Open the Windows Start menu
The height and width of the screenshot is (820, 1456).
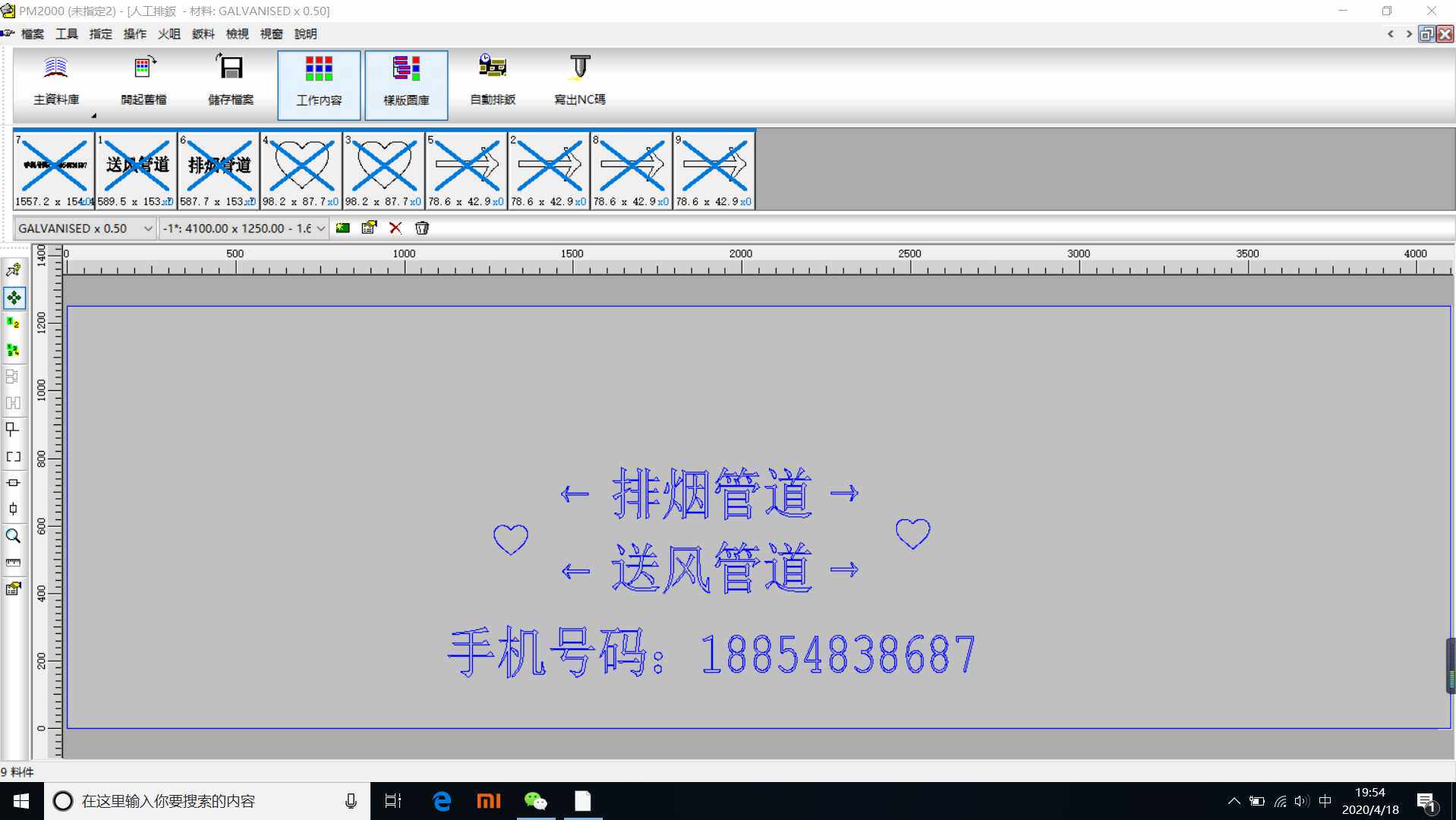21,801
